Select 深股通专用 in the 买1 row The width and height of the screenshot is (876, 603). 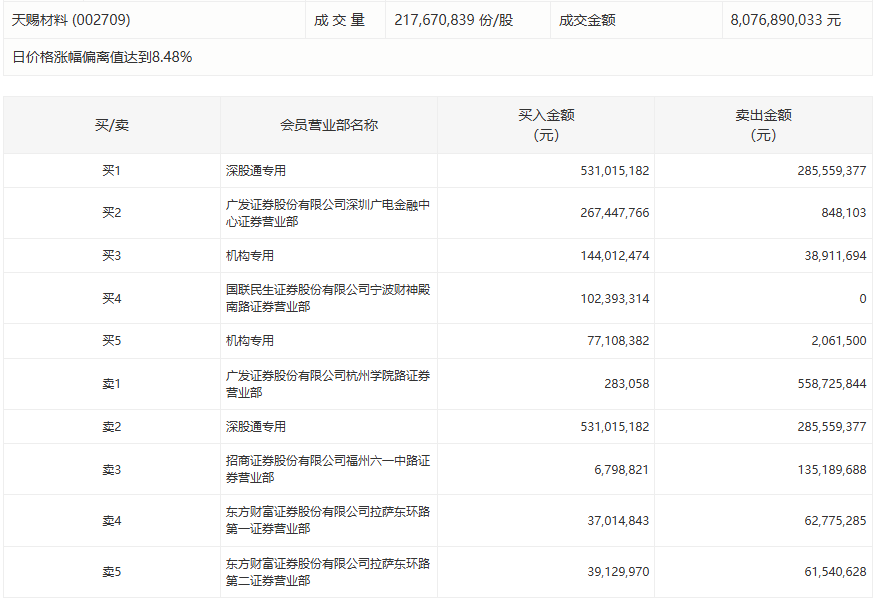tap(256, 171)
